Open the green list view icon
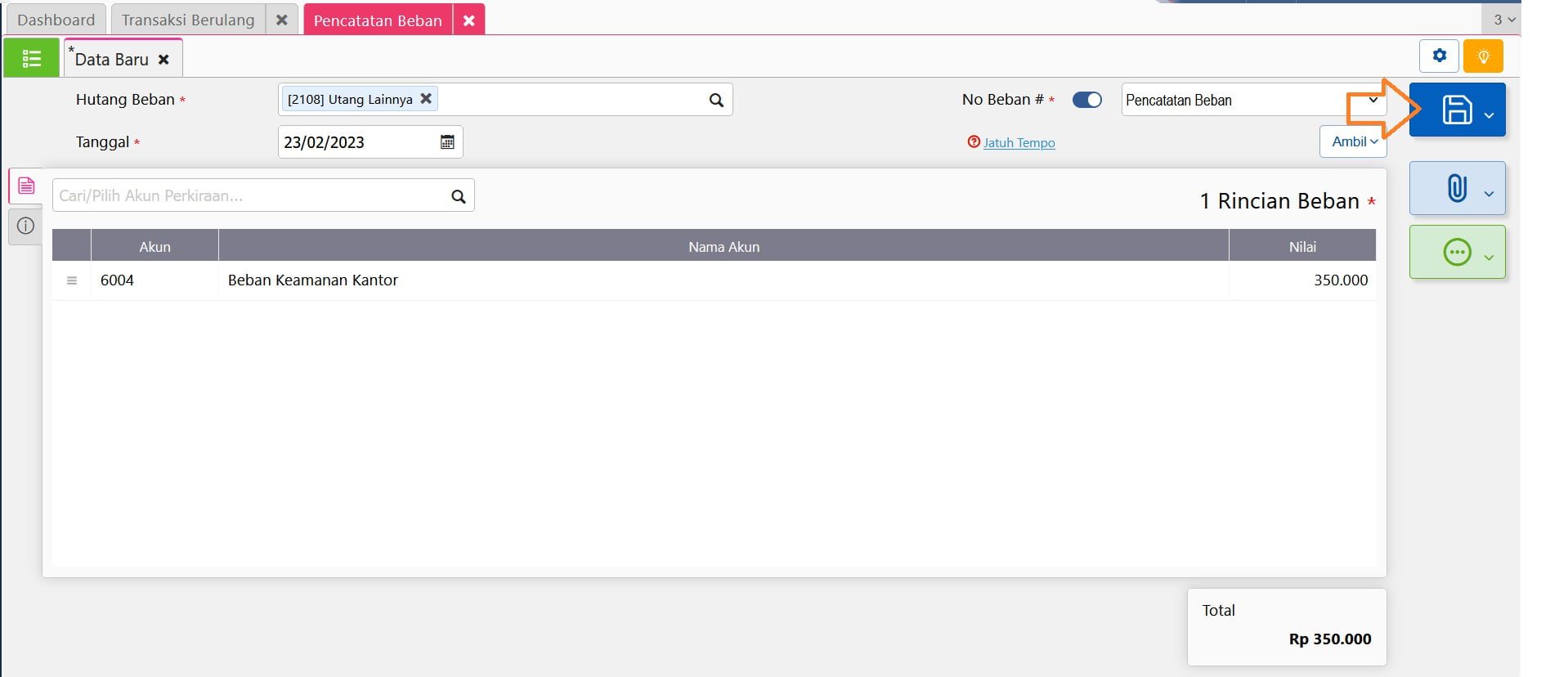The width and height of the screenshot is (1568, 677). point(31,58)
